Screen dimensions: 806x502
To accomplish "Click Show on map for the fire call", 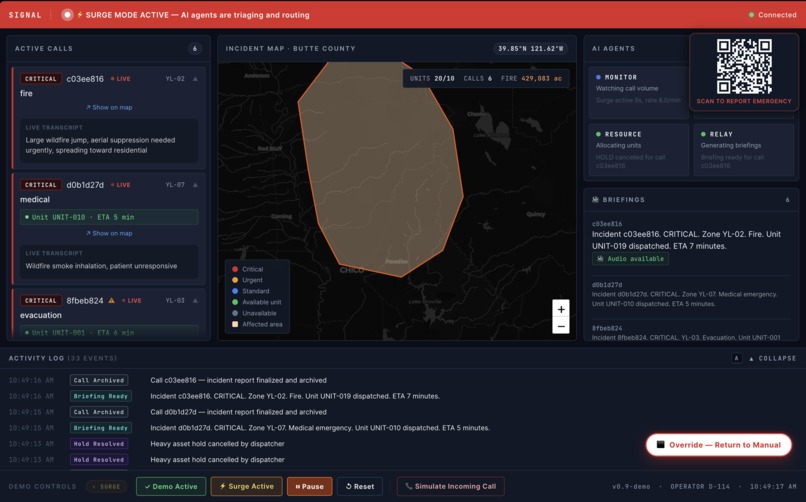I will point(109,107).
